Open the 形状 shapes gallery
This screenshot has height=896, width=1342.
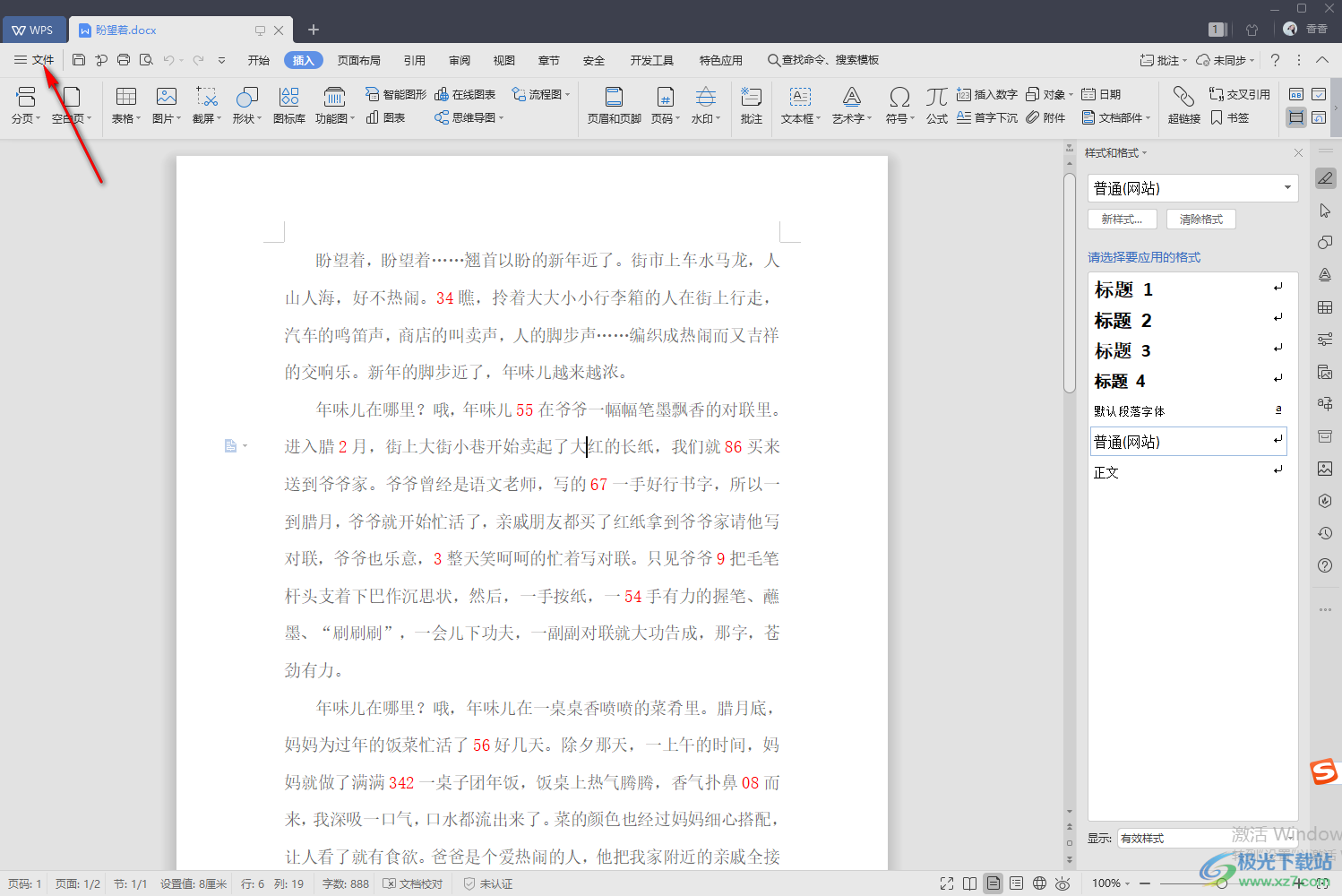coord(246,105)
